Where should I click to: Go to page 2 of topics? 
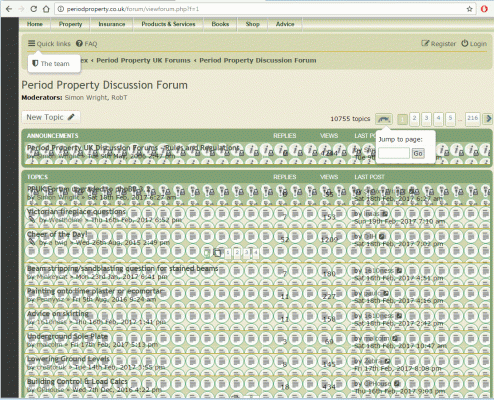point(414,119)
